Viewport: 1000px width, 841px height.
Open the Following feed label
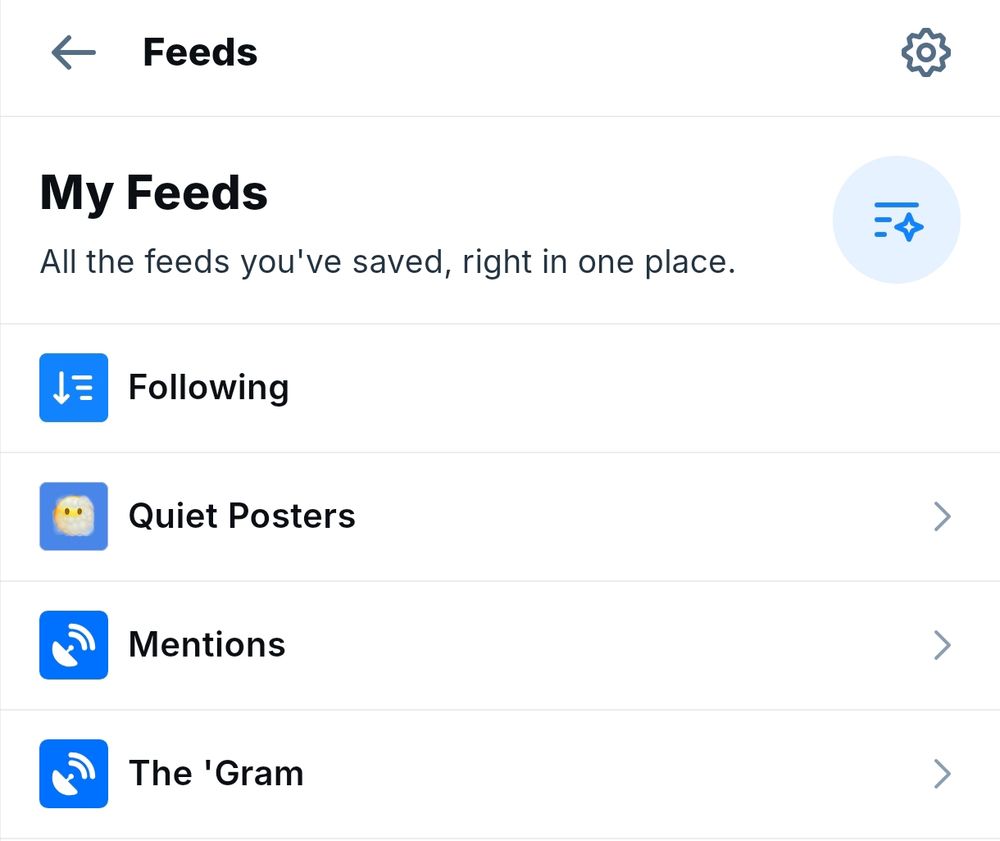[x=208, y=388]
